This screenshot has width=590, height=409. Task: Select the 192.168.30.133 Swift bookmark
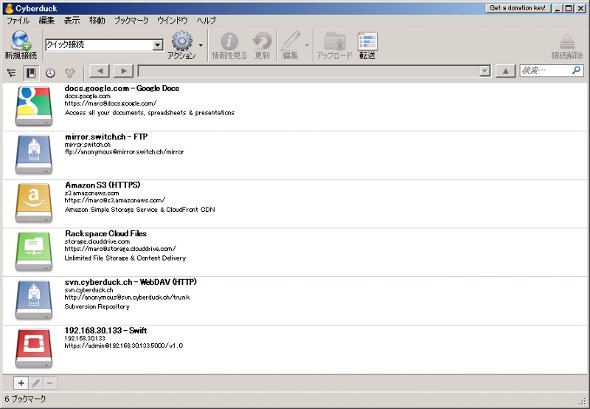point(295,349)
